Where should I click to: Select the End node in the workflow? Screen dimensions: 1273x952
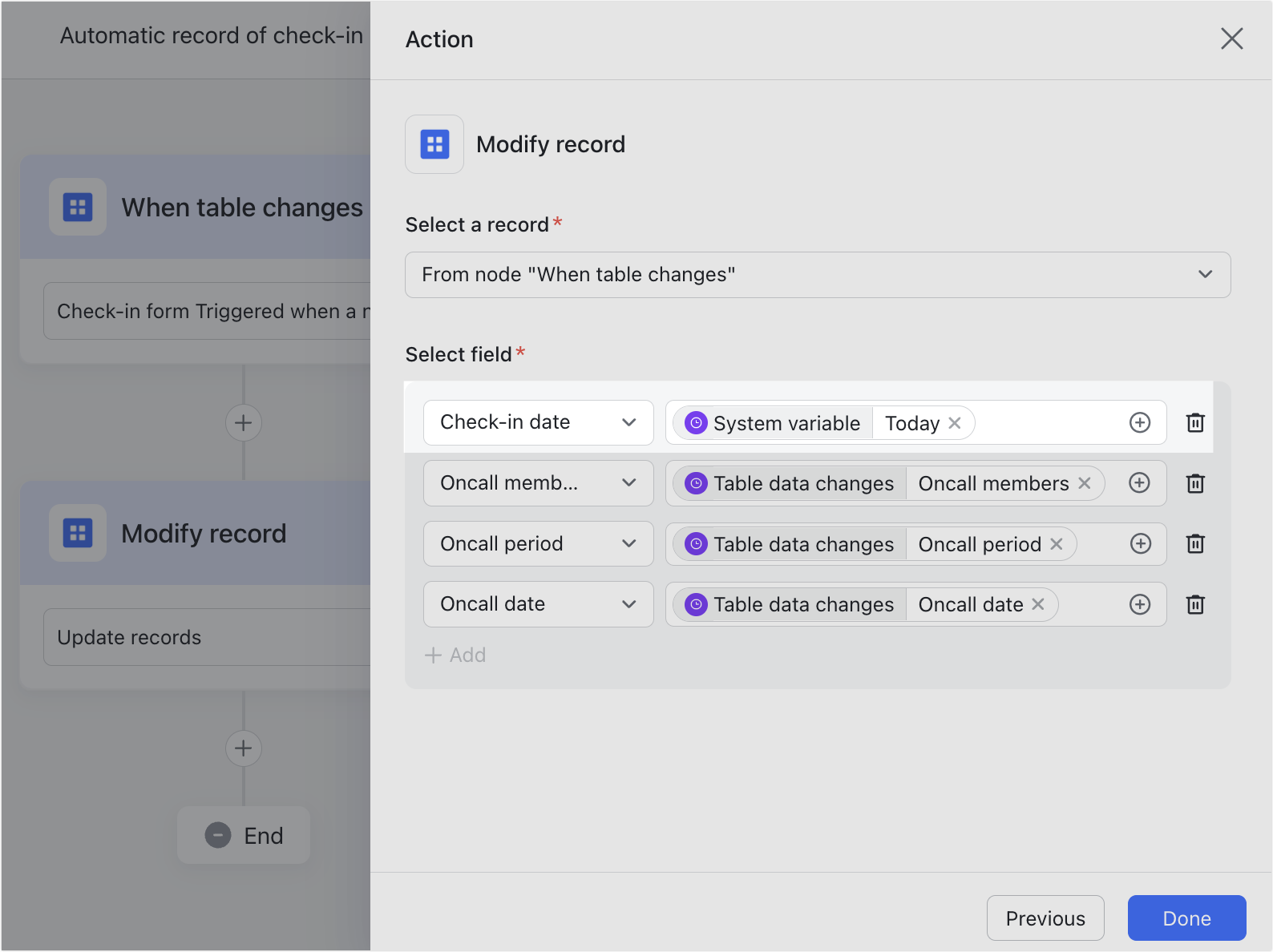[244, 835]
